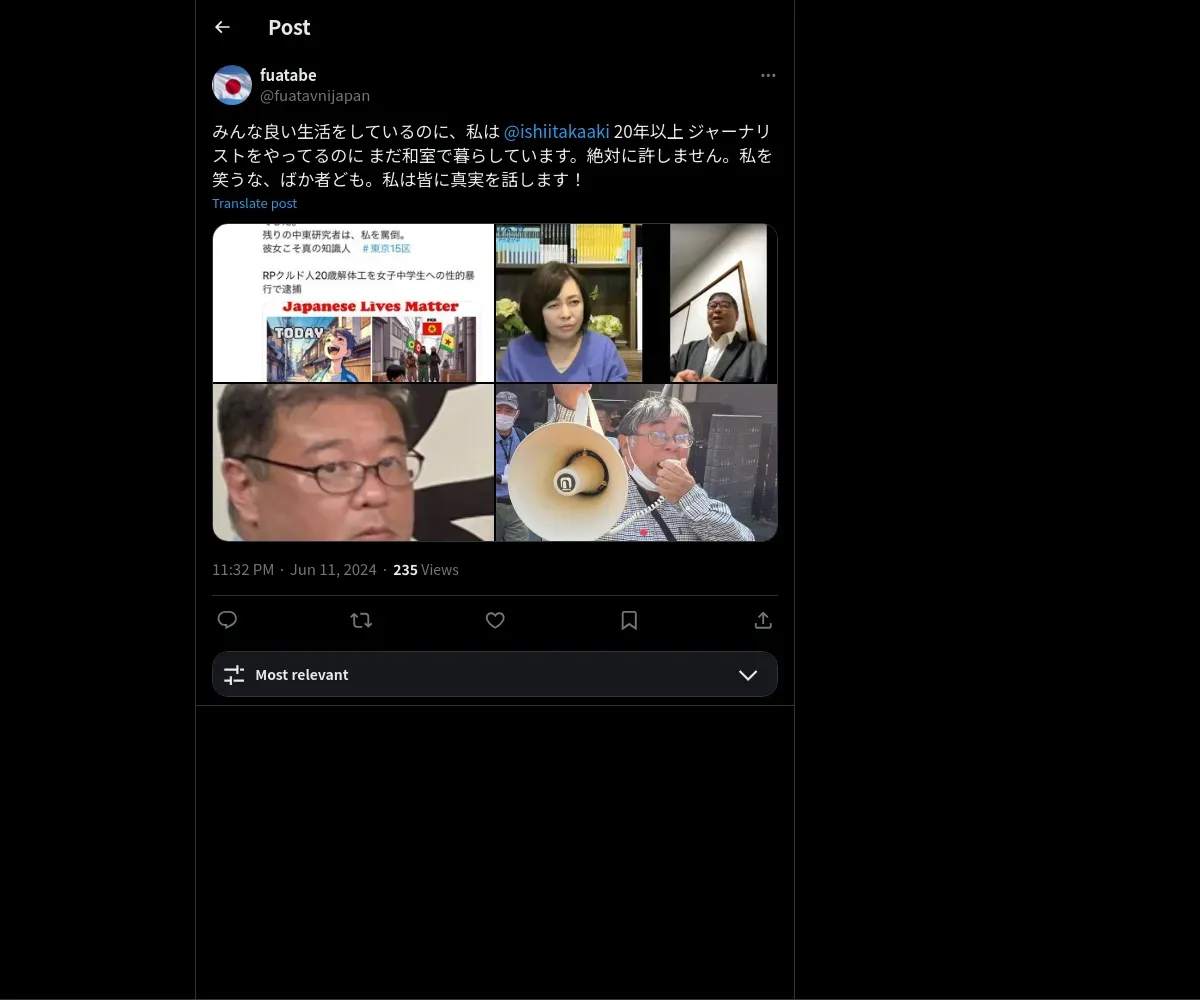The height and width of the screenshot is (1000, 1200).
Task: Click the 11:32 PM Jun 11, 2024 timestamp
Action: point(294,570)
